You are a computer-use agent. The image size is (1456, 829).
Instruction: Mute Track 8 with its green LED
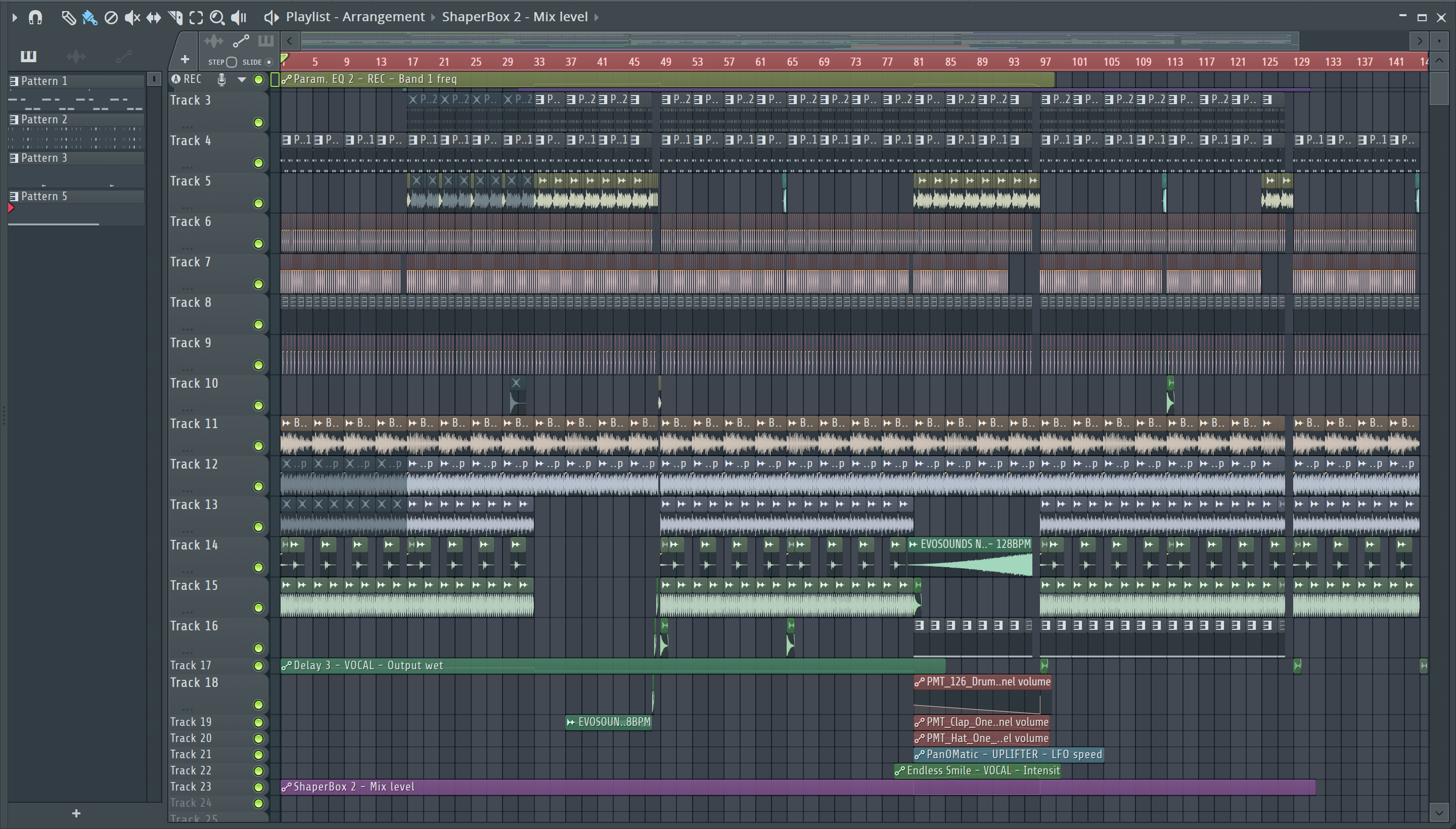(x=258, y=325)
